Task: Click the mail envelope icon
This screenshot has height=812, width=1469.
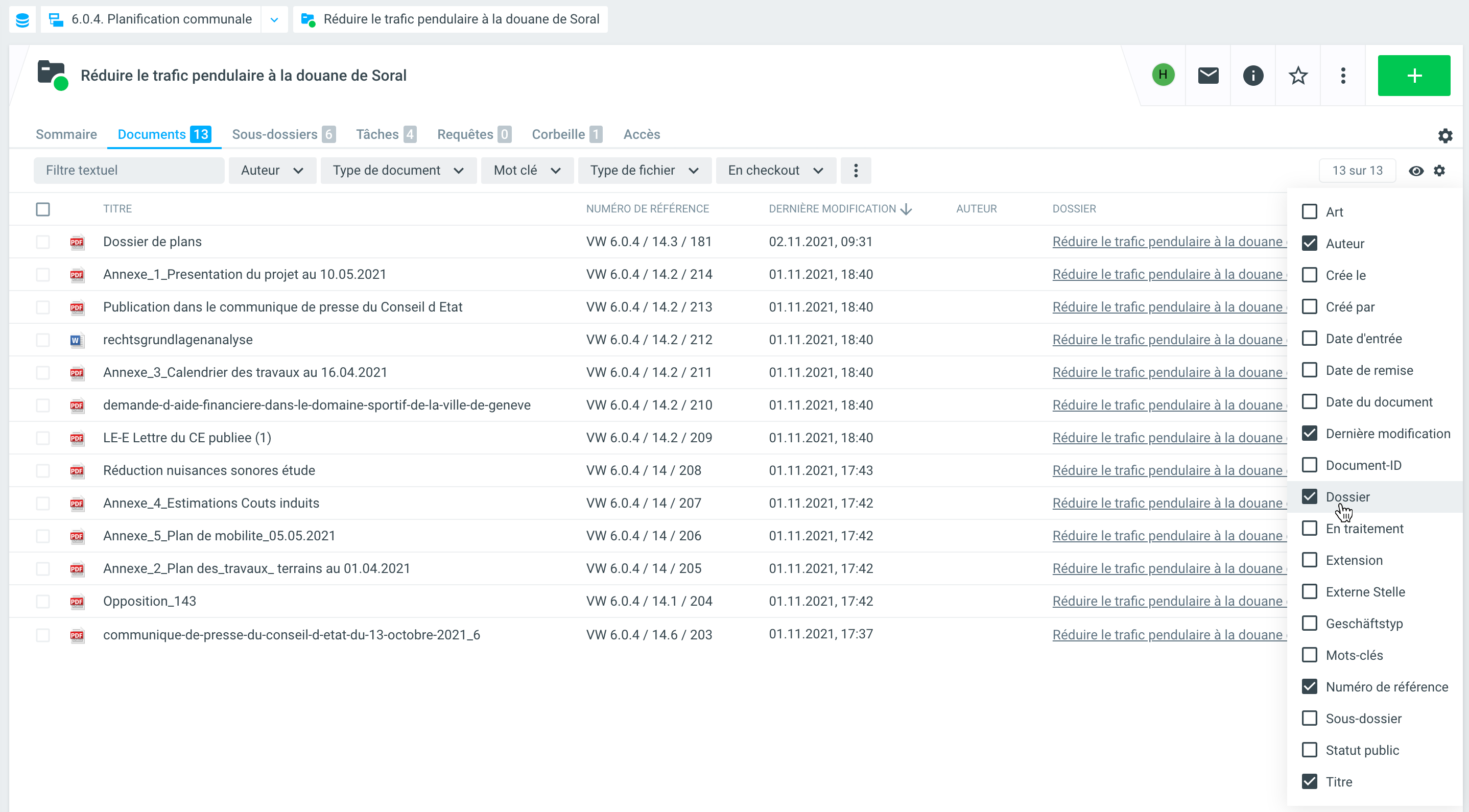Action: pyautogui.click(x=1208, y=75)
